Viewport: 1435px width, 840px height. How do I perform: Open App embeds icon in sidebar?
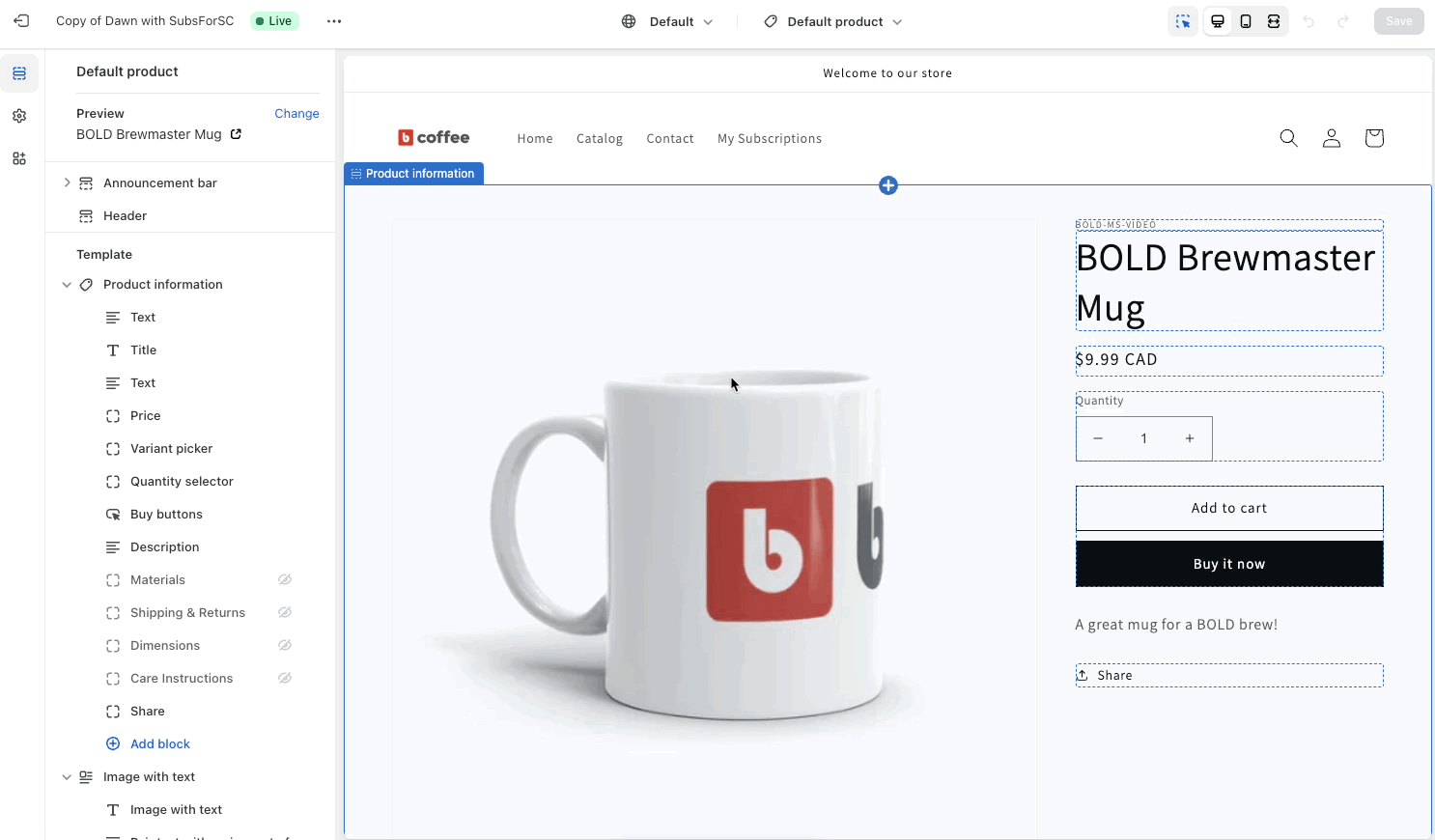click(x=19, y=158)
